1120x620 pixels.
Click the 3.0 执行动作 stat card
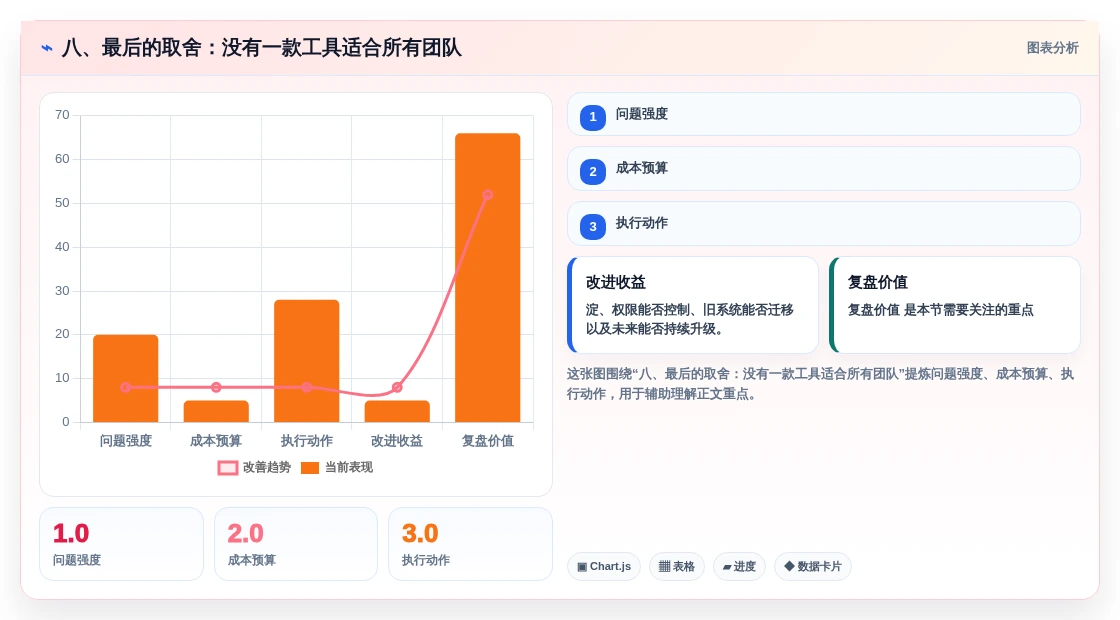(x=470, y=544)
